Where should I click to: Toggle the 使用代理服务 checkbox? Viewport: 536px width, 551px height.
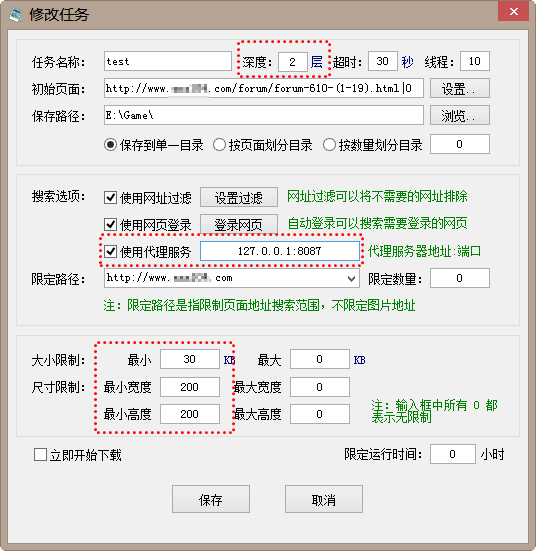148,252
